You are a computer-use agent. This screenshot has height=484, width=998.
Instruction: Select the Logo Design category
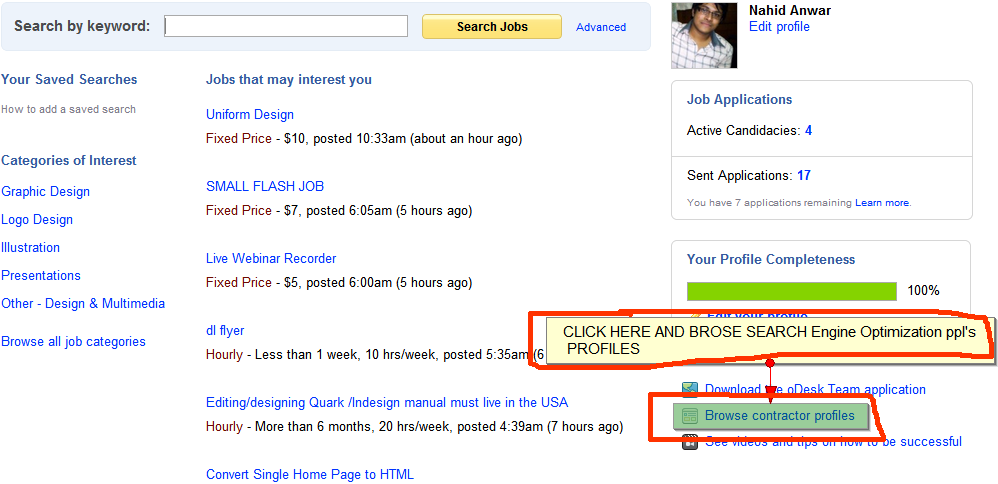pos(37,219)
